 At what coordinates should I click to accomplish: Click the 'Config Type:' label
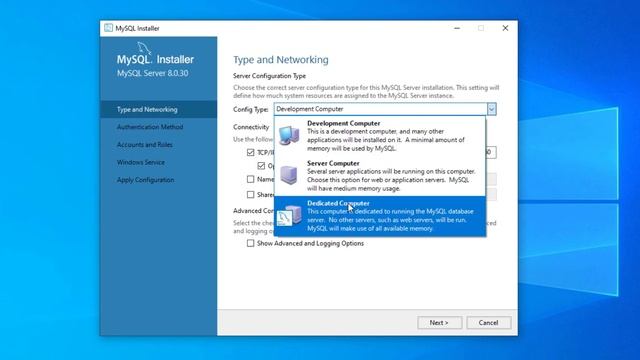click(251, 109)
